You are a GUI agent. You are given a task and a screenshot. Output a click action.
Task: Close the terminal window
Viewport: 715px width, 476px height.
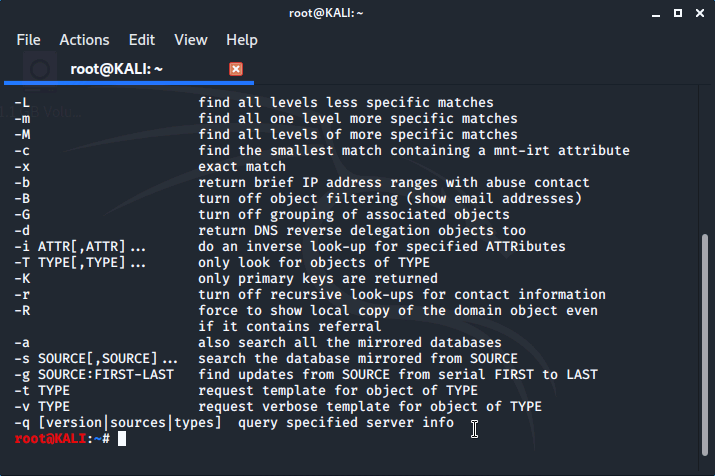click(700, 13)
